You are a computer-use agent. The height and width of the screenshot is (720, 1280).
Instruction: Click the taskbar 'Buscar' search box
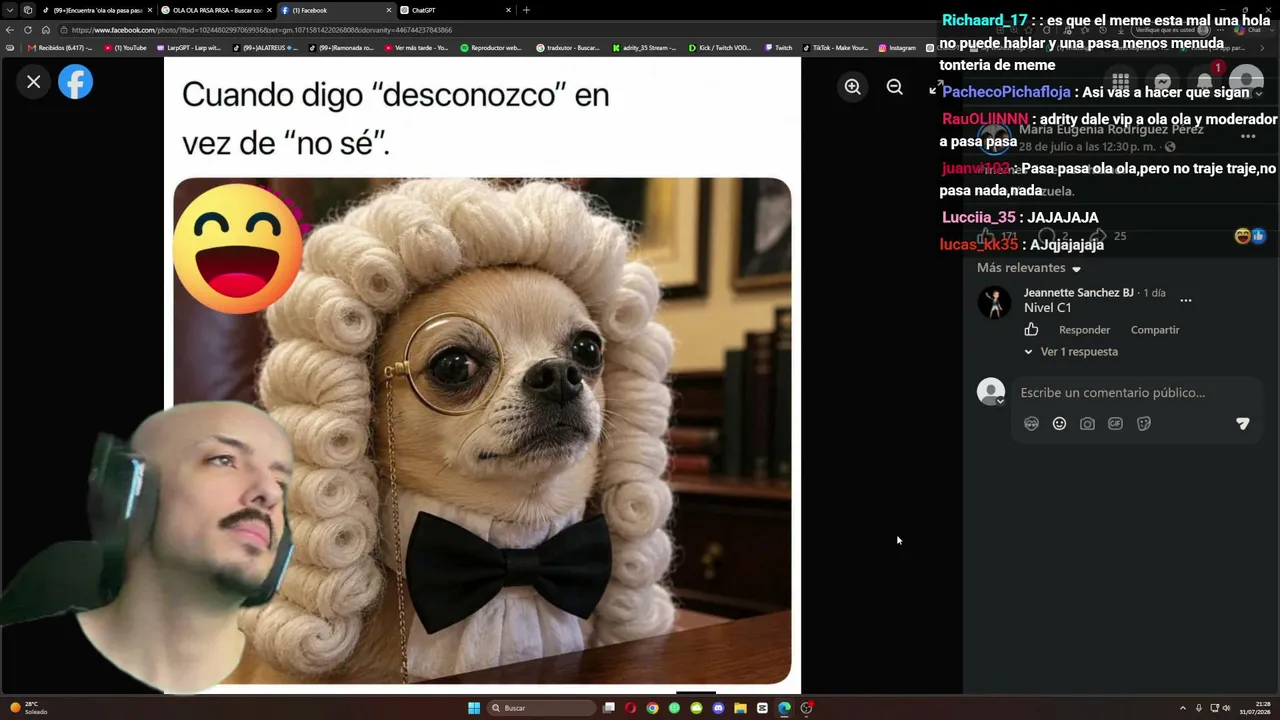tap(543, 708)
